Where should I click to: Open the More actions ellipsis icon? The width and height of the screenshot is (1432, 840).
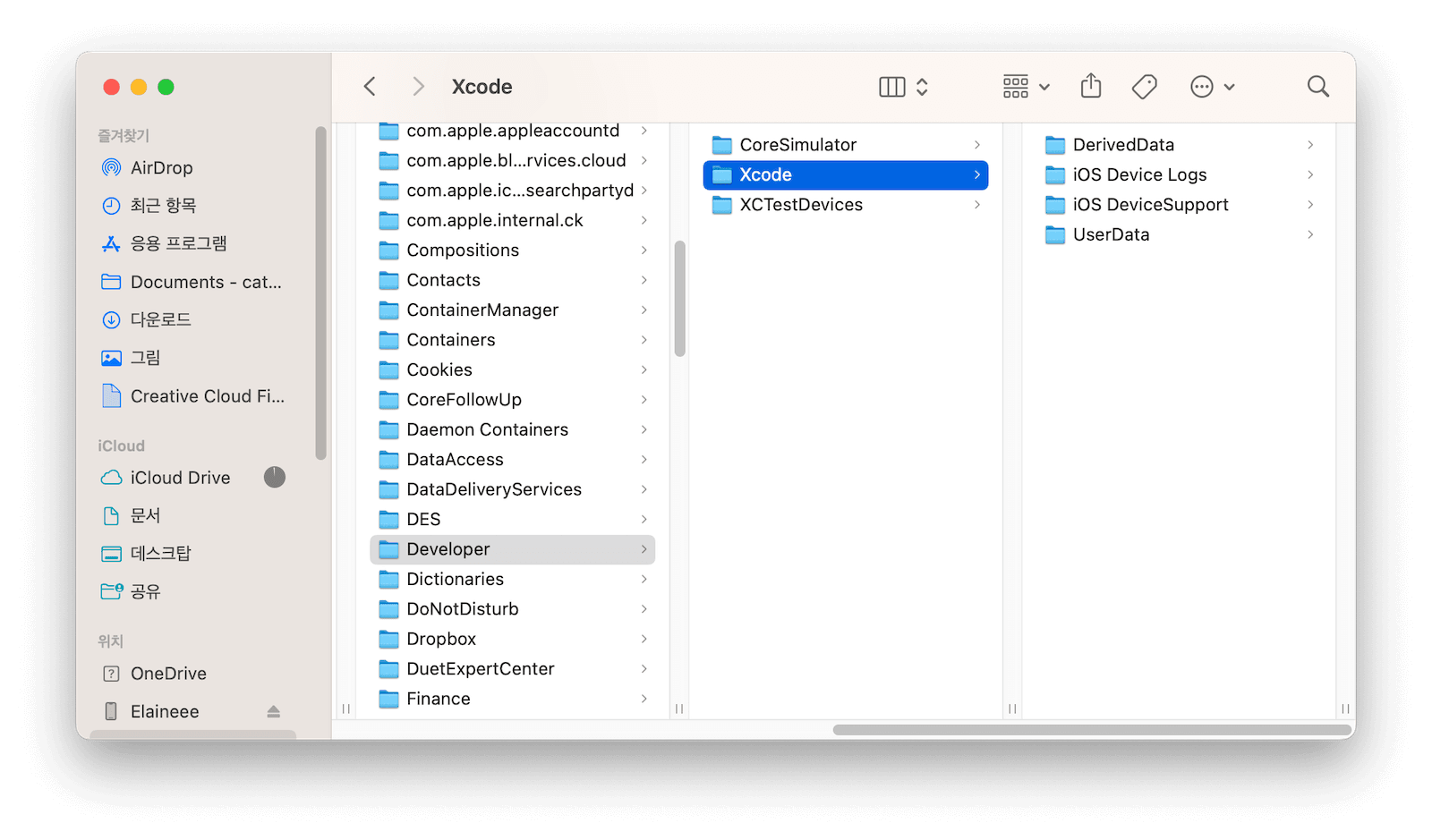click(x=1202, y=87)
